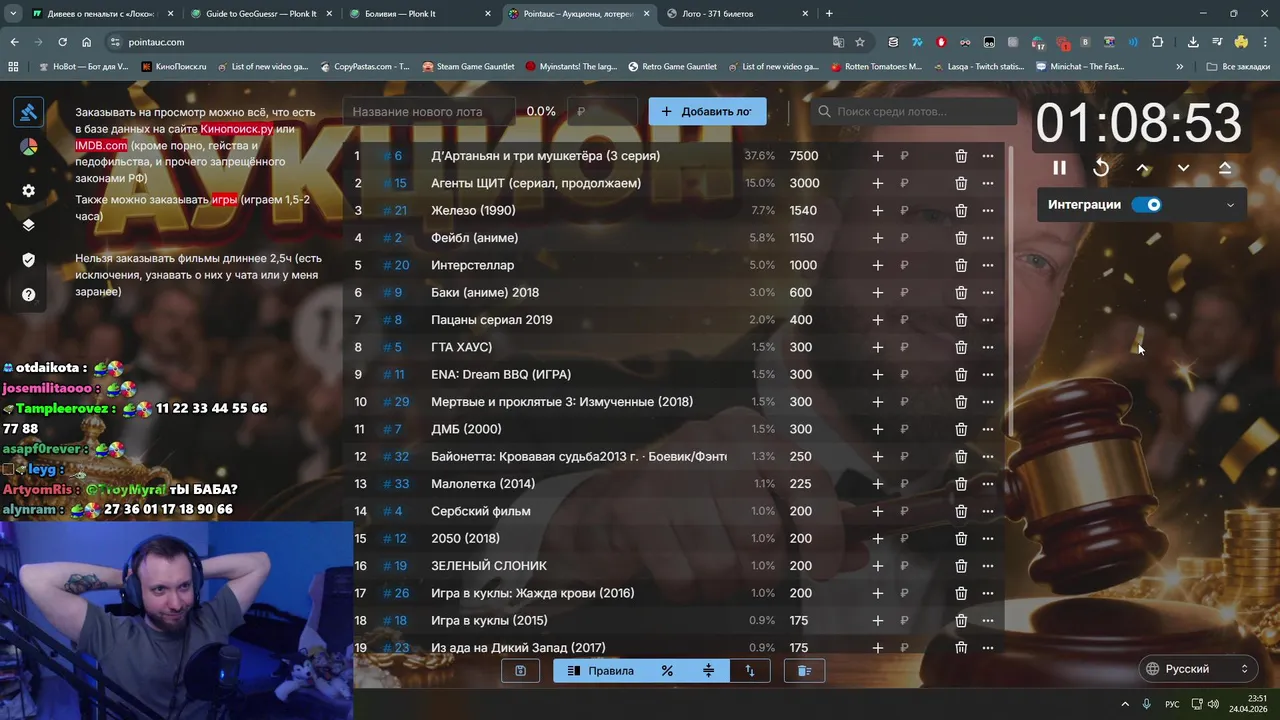Click the РУС keyboard language indicator
Viewport: 1280px width, 720px height.
click(1172, 704)
